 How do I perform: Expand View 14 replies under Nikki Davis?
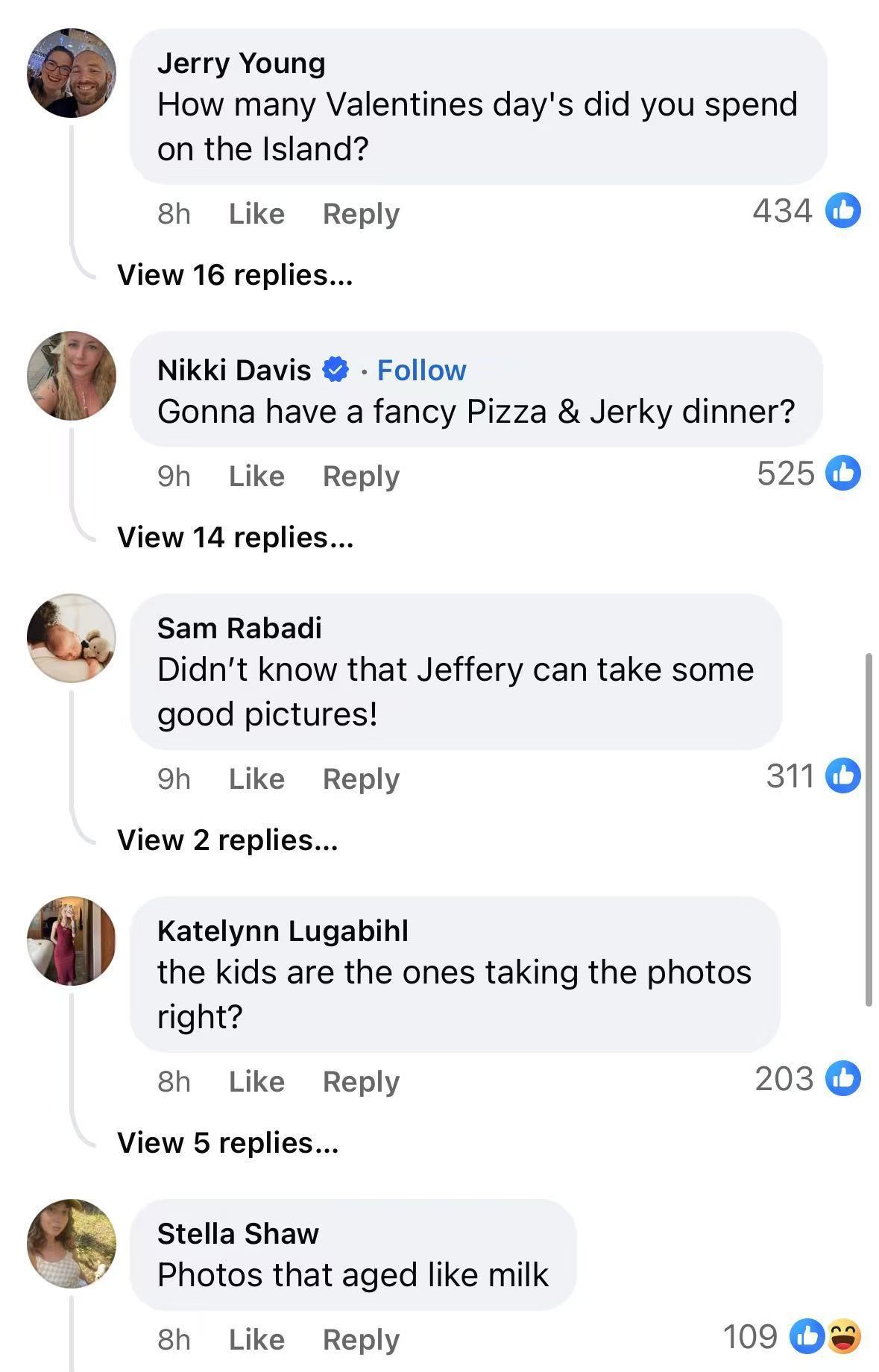point(235,538)
